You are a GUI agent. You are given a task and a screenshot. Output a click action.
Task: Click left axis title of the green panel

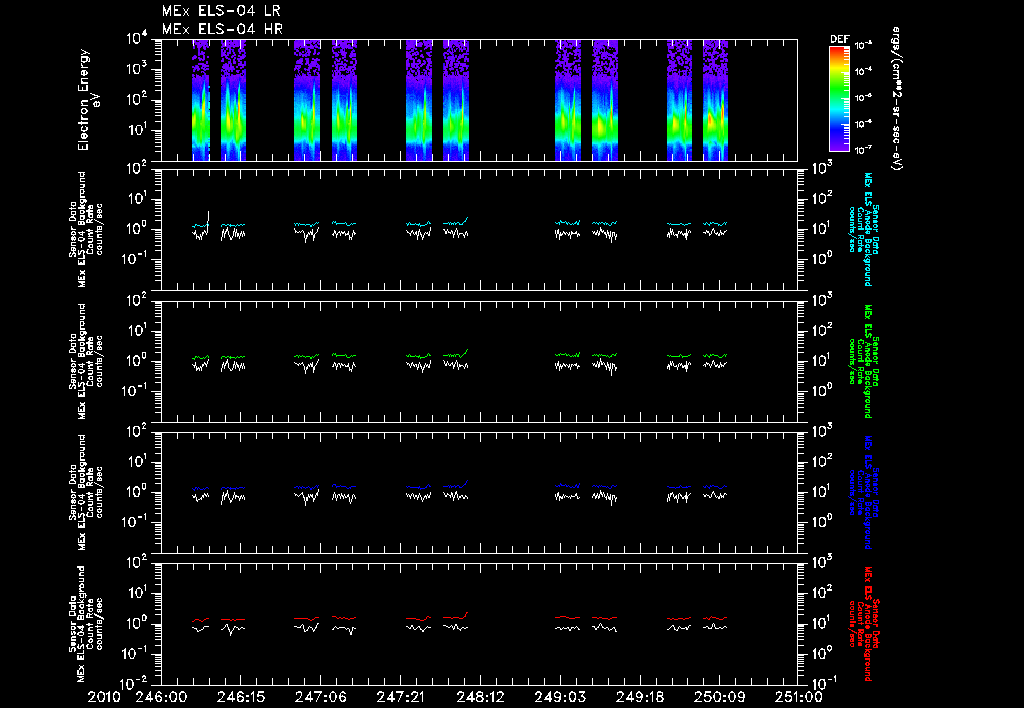click(86, 361)
